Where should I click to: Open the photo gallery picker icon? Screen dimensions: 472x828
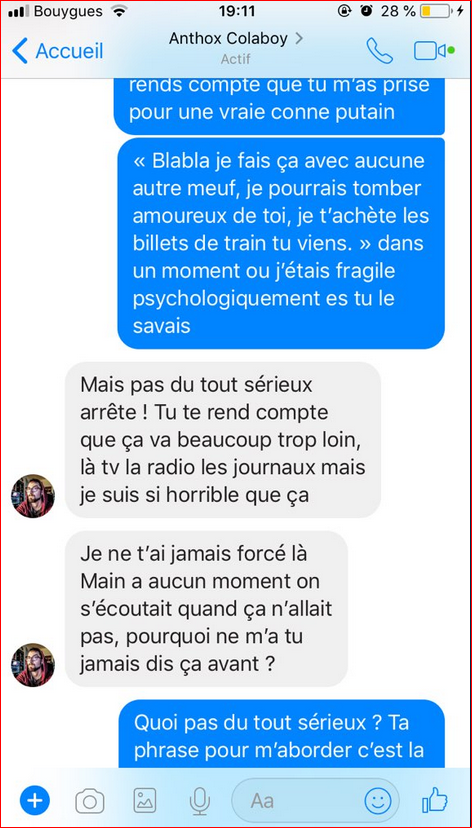pos(145,801)
